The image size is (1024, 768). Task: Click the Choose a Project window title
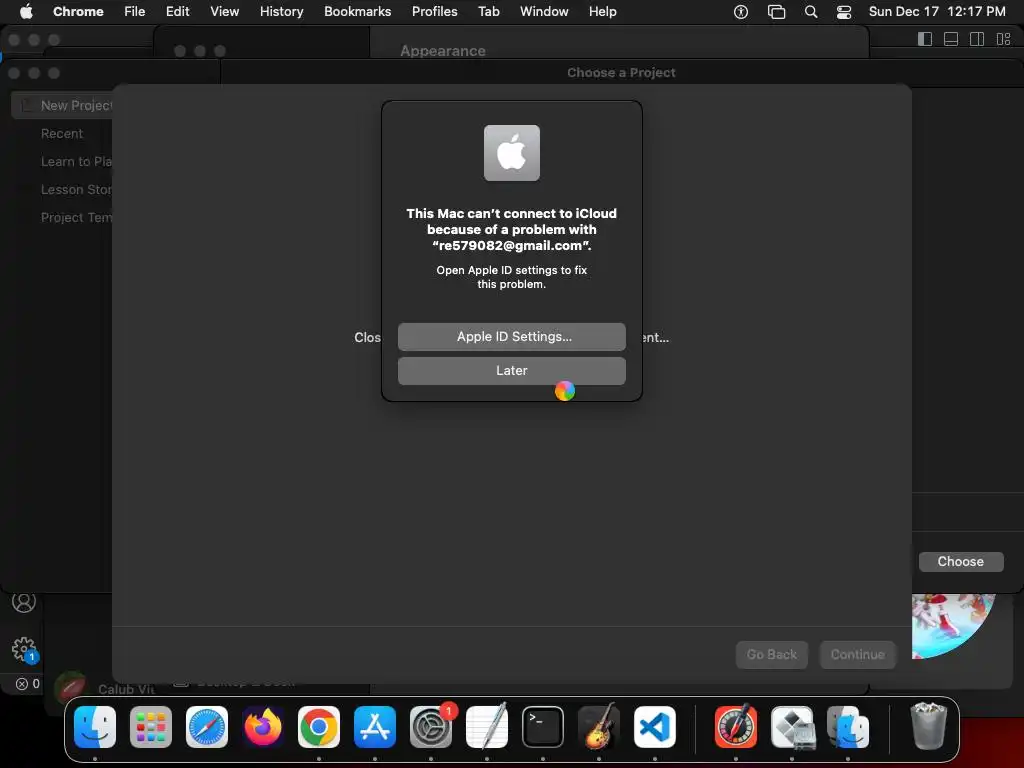(621, 72)
